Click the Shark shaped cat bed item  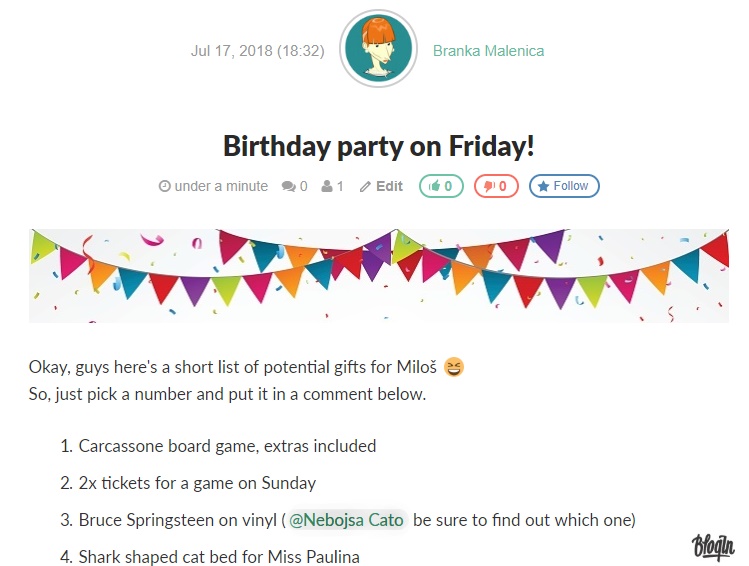218,557
